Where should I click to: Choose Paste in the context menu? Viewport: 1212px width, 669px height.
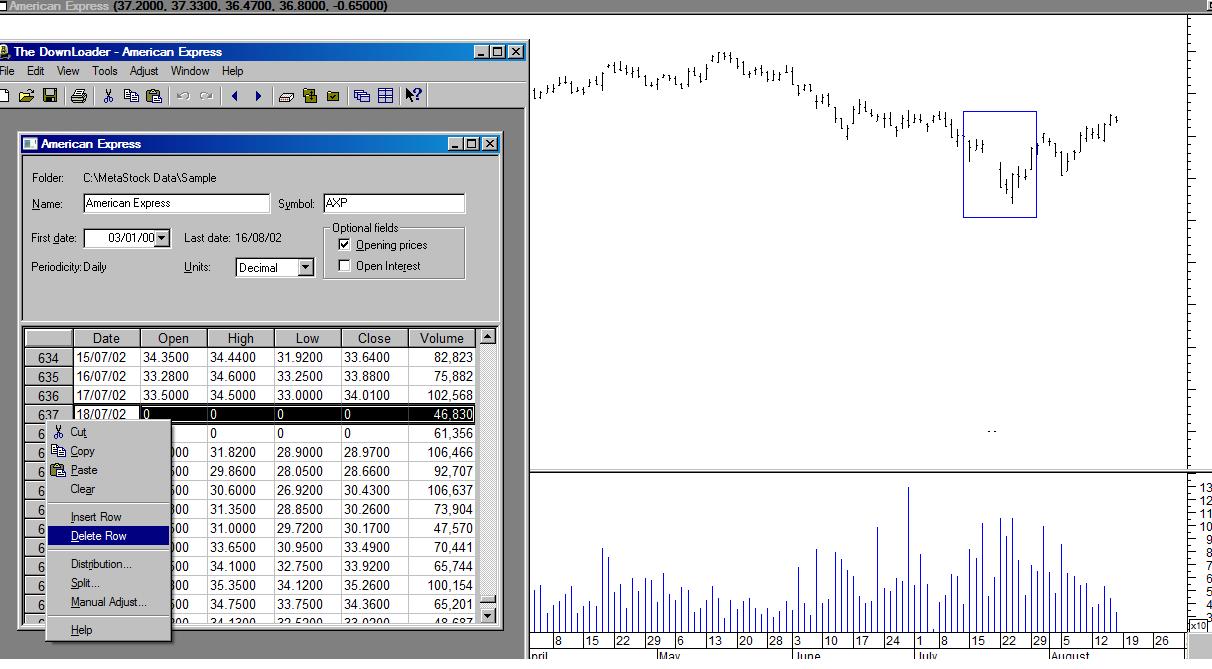click(108, 470)
